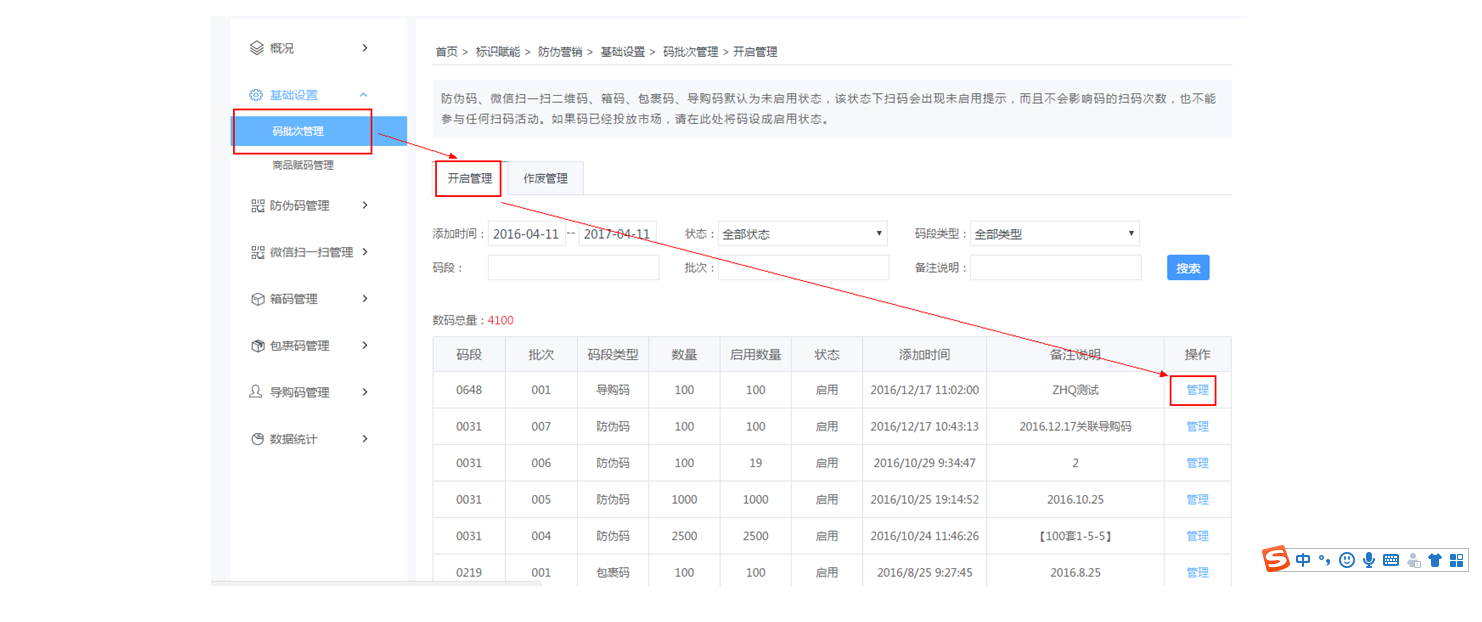The image size is (1482, 622).
Task: Open Sogou IME voice input microphone
Action: (x=1368, y=560)
